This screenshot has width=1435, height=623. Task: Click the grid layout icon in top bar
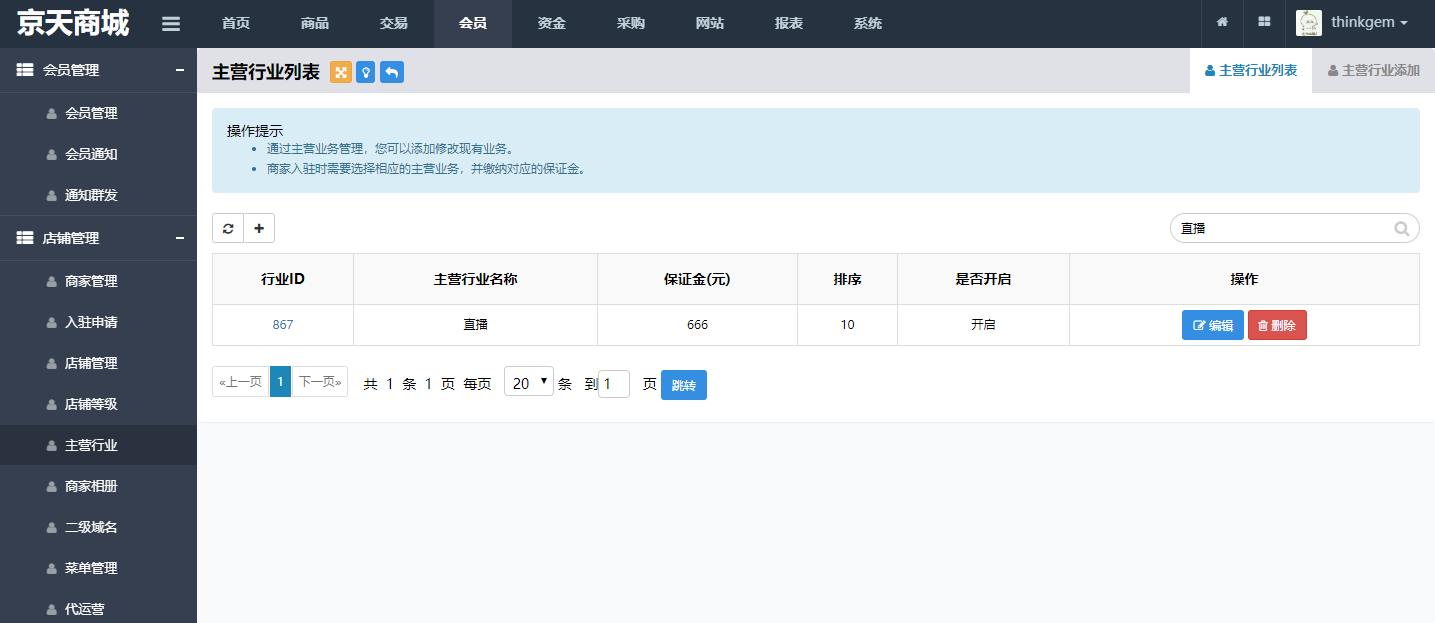pyautogui.click(x=1264, y=22)
